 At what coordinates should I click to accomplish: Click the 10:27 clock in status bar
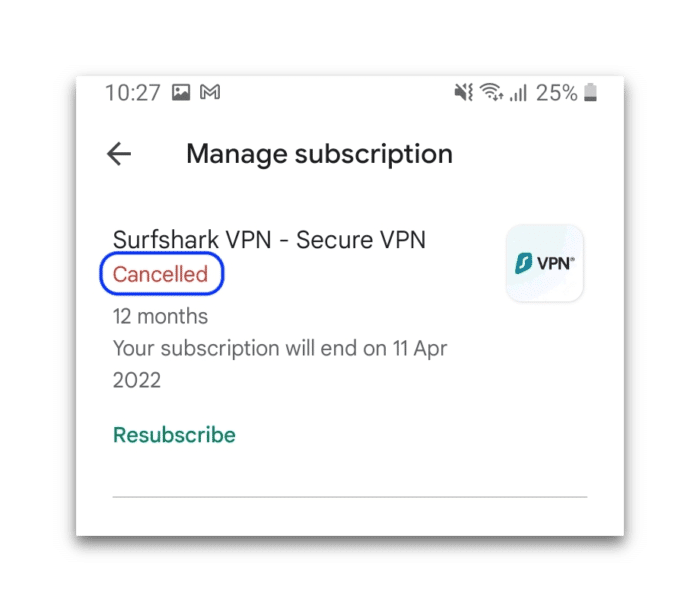pos(133,93)
